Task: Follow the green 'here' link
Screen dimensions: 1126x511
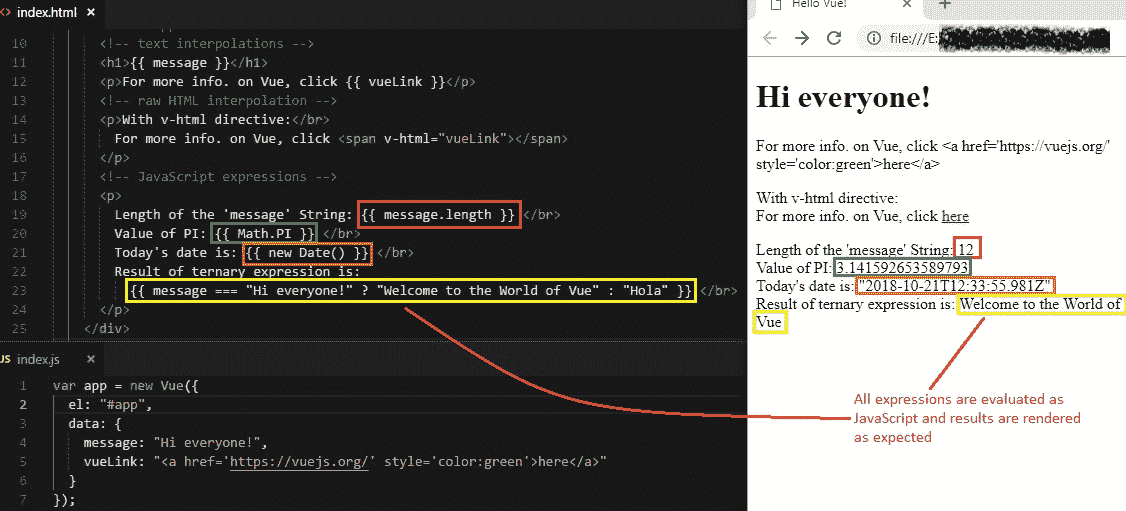Action: tap(955, 216)
